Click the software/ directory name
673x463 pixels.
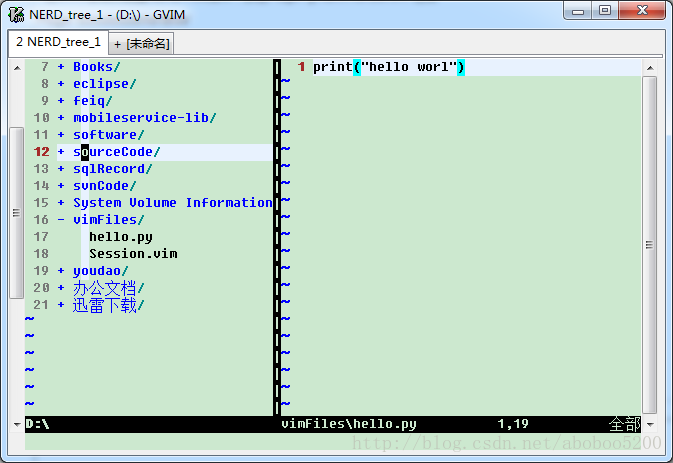coord(109,135)
